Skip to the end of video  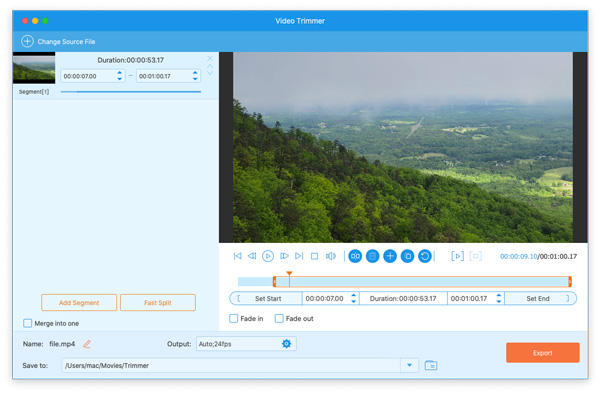(299, 256)
